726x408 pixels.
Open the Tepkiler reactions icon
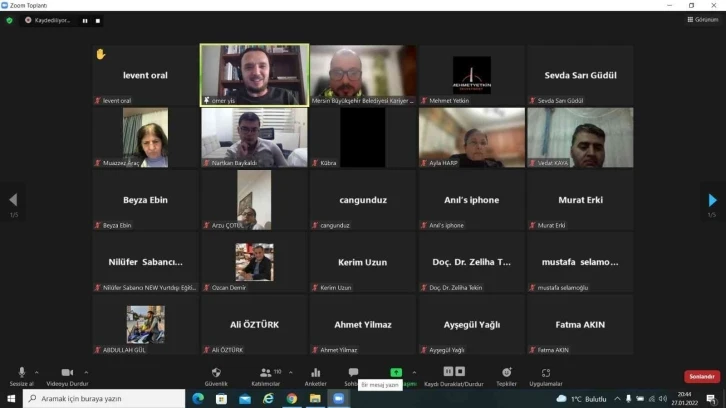pyautogui.click(x=506, y=373)
